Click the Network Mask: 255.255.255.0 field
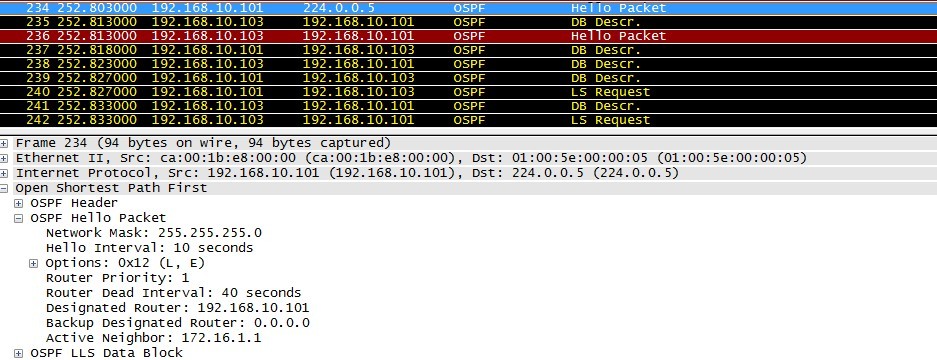 (154, 233)
